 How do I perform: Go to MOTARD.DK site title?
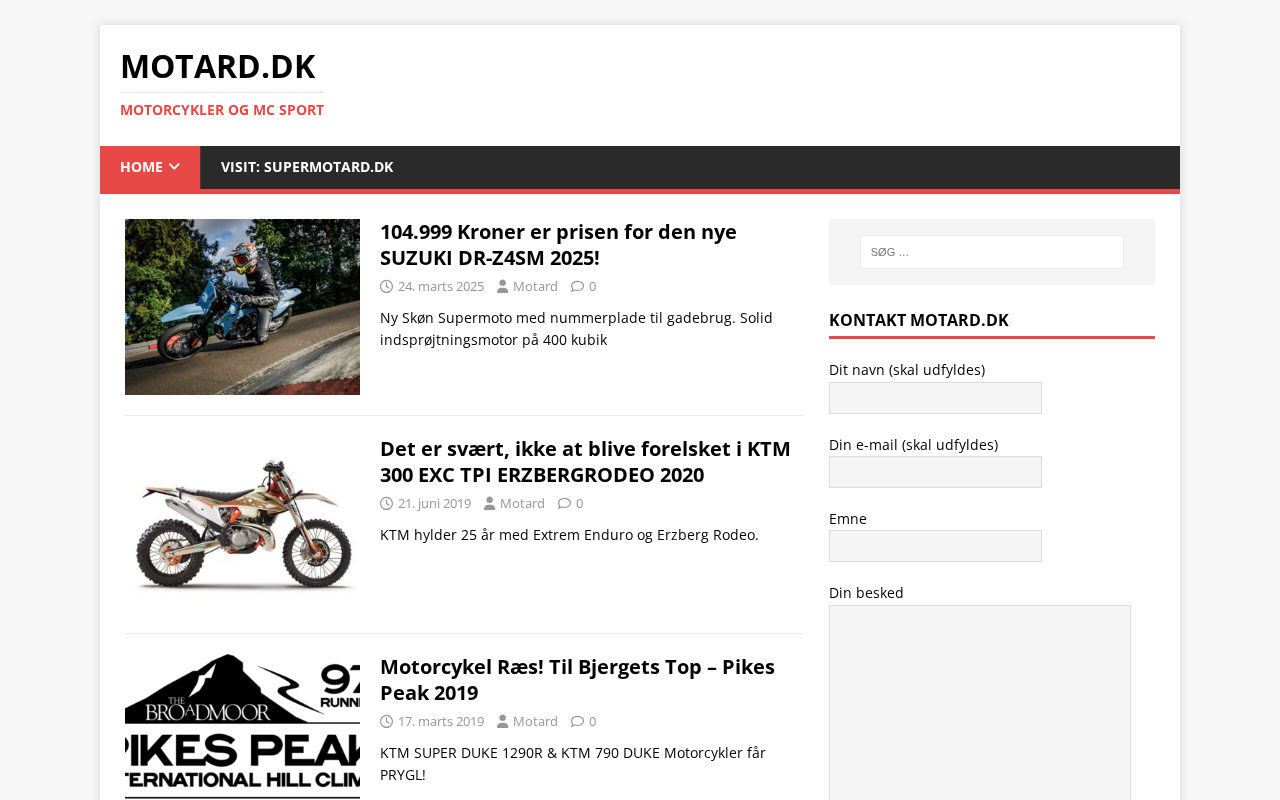(218, 66)
